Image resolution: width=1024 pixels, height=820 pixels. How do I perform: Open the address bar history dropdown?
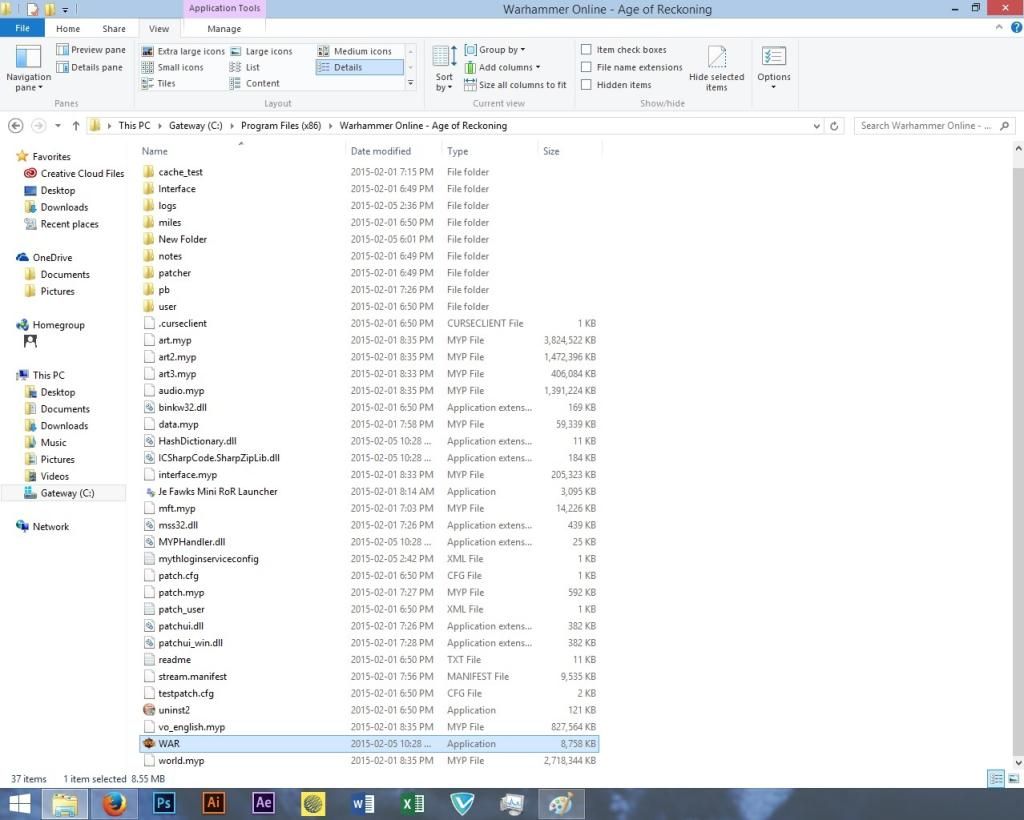(816, 126)
